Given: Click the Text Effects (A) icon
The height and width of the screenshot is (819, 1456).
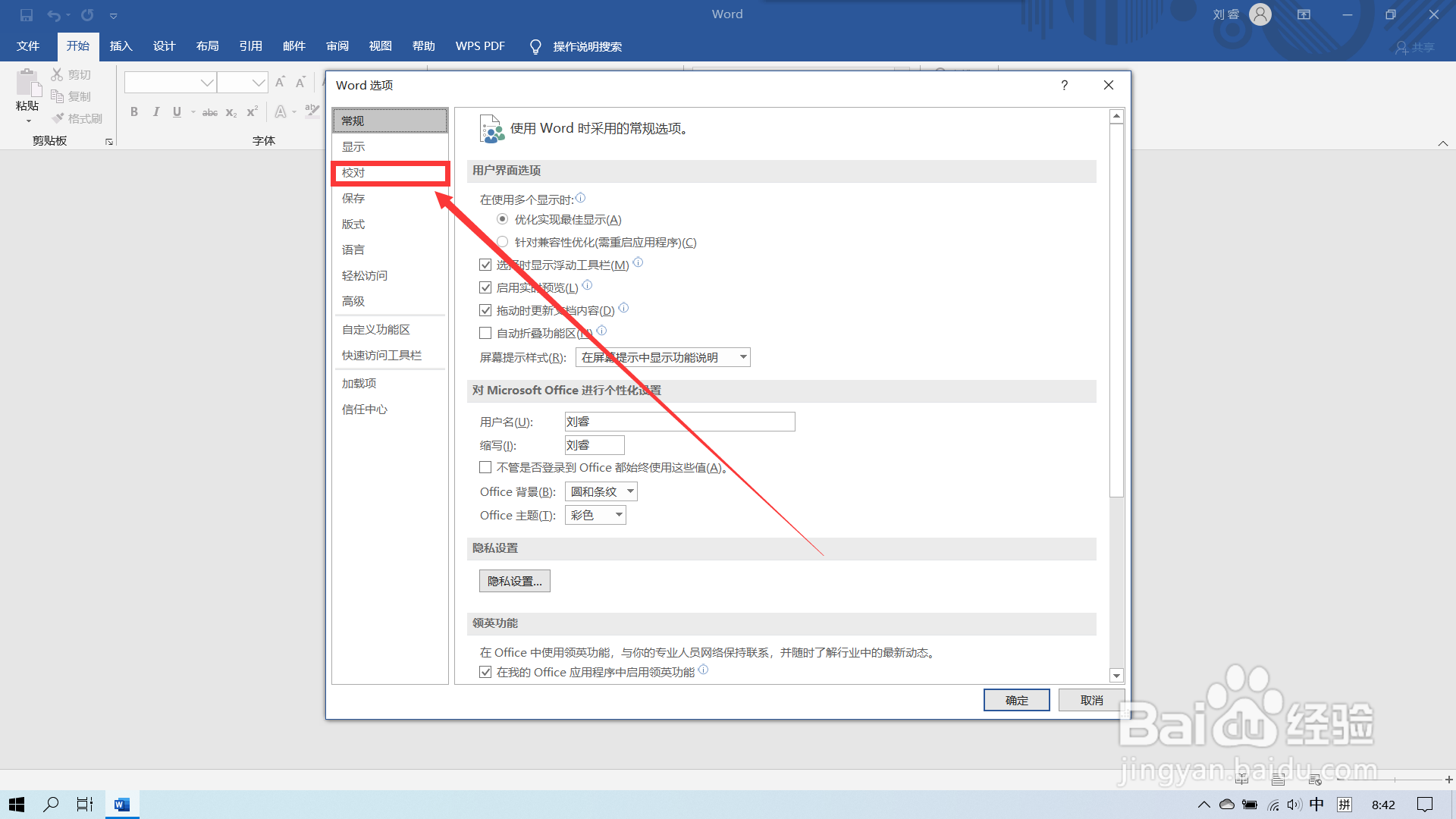Looking at the screenshot, I should pyautogui.click(x=281, y=112).
